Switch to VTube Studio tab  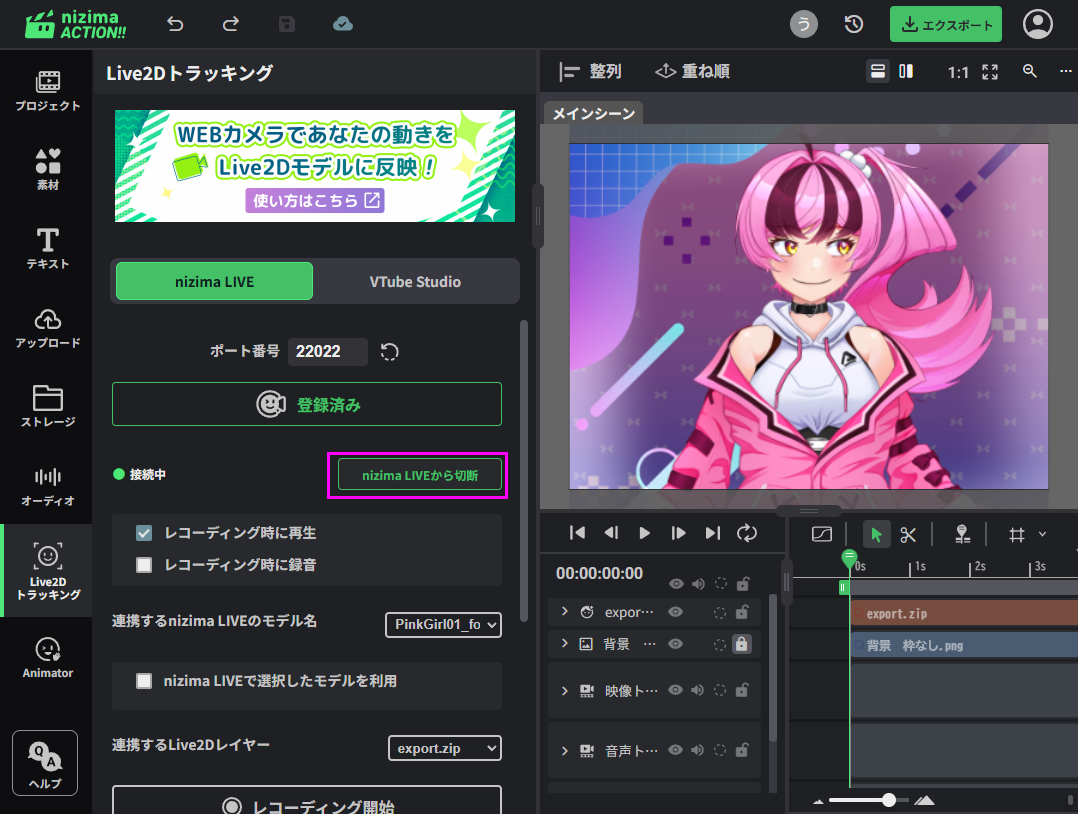pyautogui.click(x=415, y=282)
